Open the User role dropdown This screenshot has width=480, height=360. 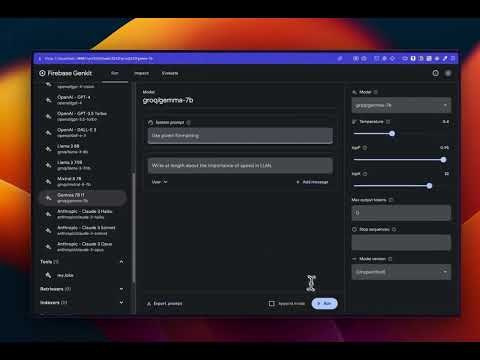point(159,182)
